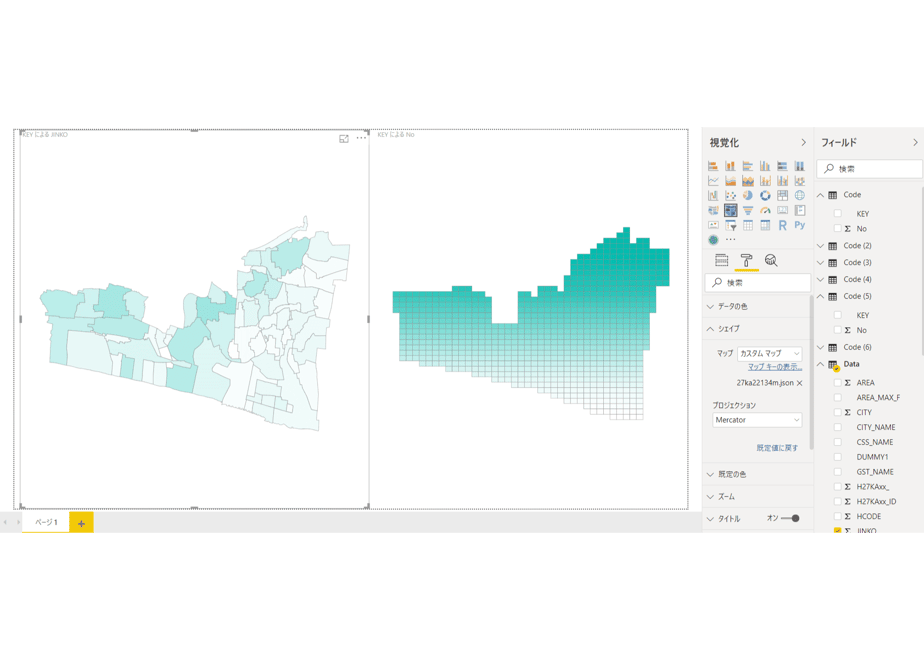Click 既定値に戻す to reset shape settings
The width and height of the screenshot is (924, 660).
pos(777,448)
